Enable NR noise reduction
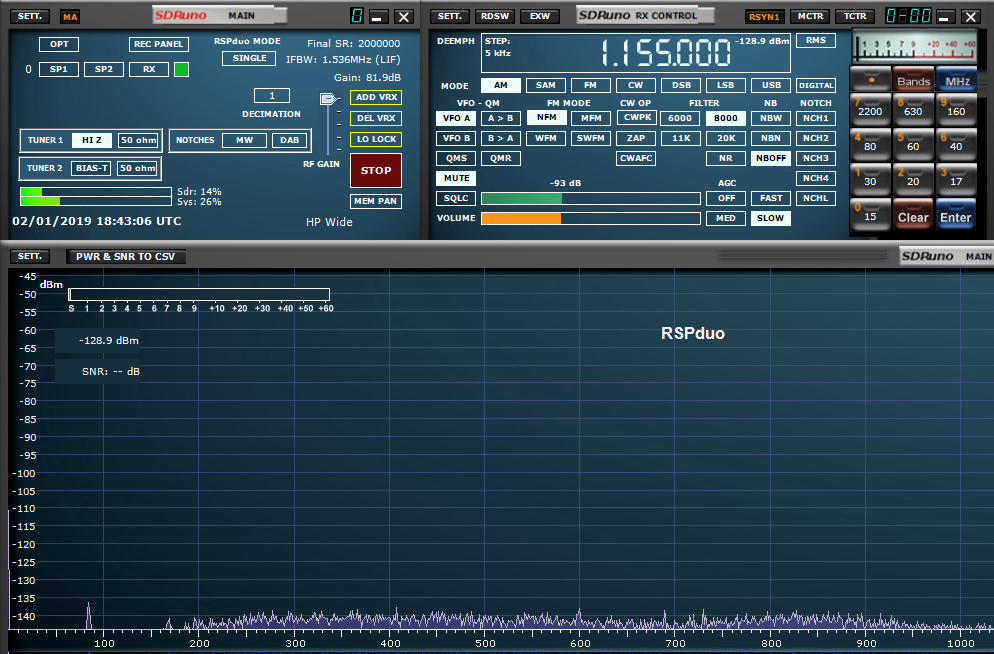The image size is (994, 654). click(x=726, y=158)
